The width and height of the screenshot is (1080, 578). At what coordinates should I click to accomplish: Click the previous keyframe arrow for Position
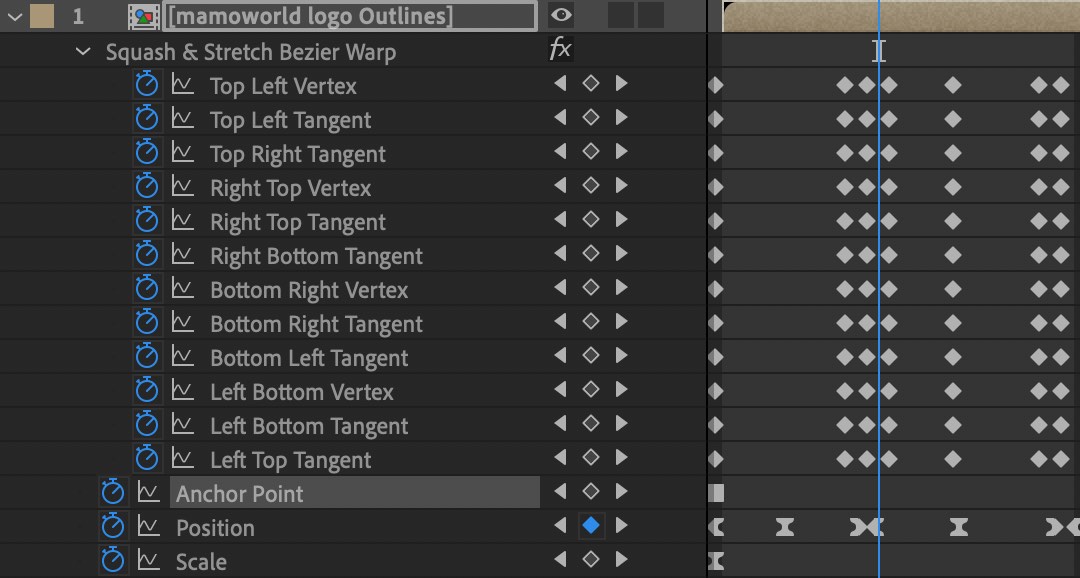click(561, 525)
